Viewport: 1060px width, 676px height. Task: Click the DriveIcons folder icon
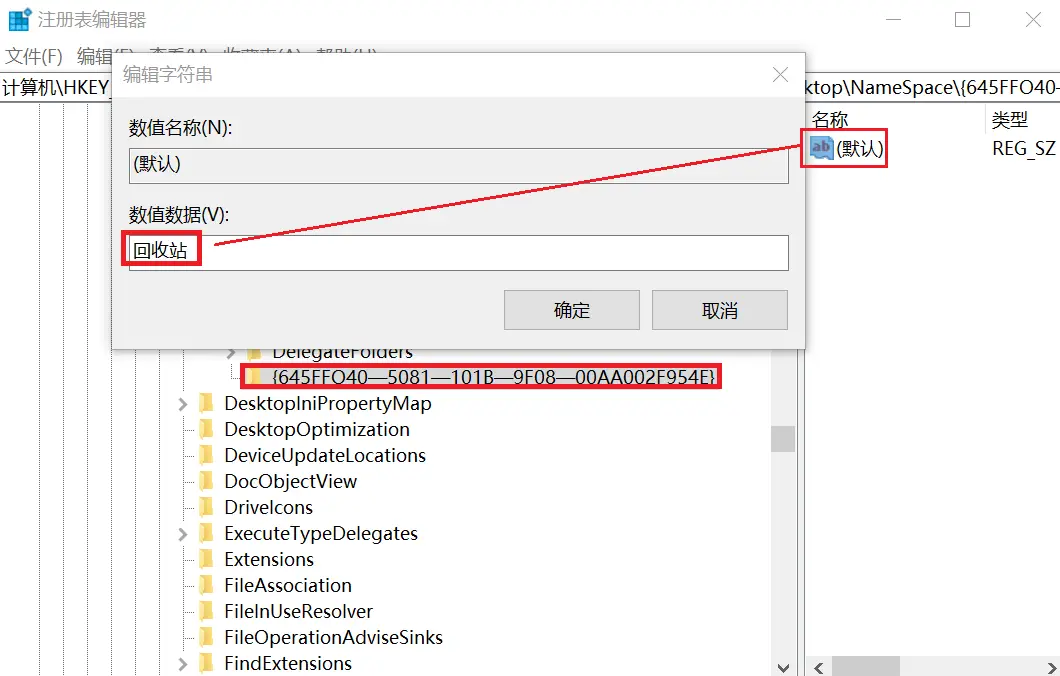[207, 507]
